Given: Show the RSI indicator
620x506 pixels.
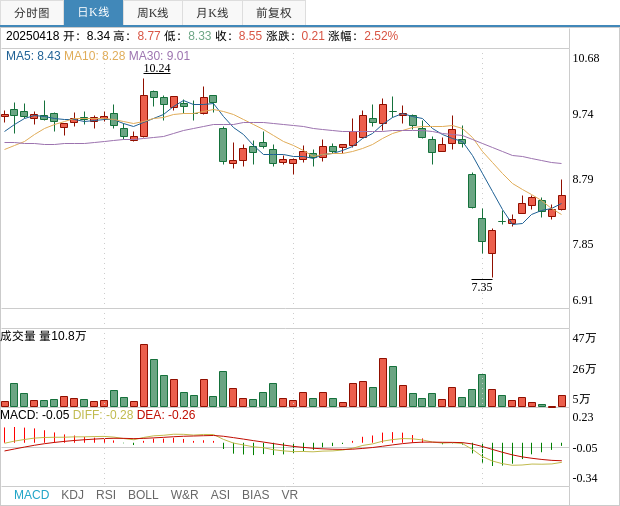Looking at the screenshot, I should [x=106, y=494].
